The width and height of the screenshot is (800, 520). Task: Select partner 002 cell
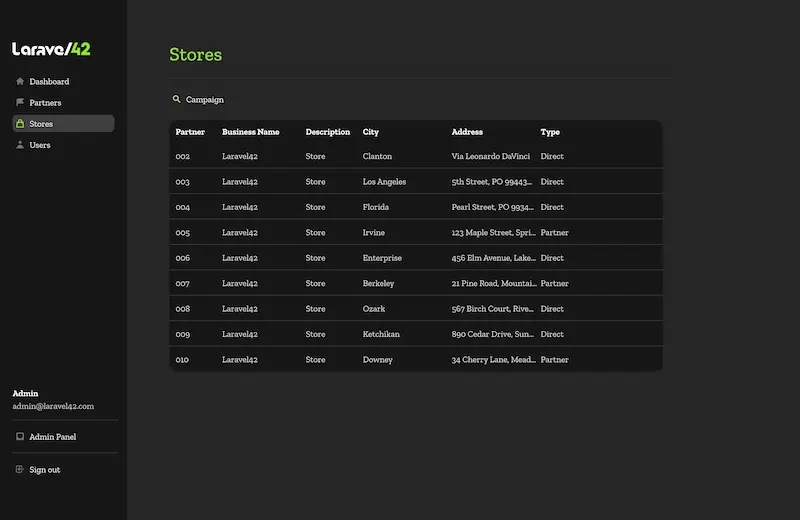point(183,156)
